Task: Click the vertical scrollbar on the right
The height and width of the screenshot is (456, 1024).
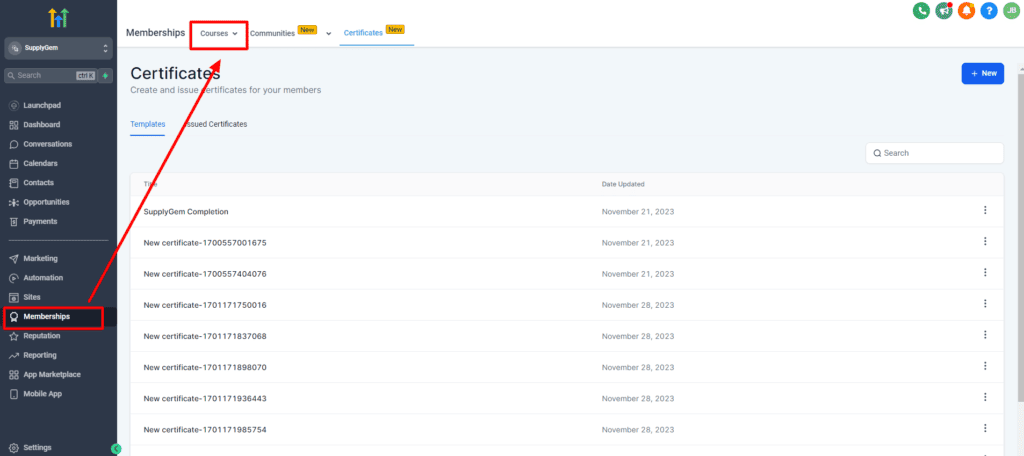Action: point(1020,233)
